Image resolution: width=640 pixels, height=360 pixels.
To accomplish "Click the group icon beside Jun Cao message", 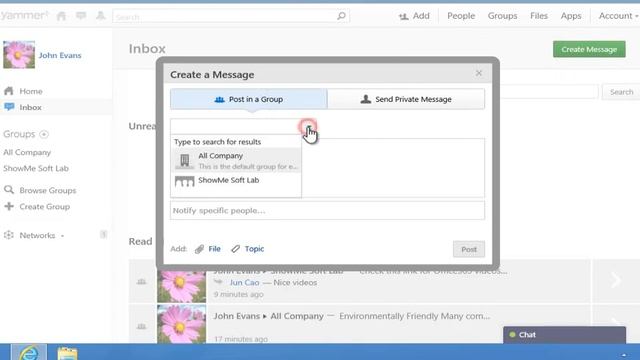I will [x=141, y=282].
